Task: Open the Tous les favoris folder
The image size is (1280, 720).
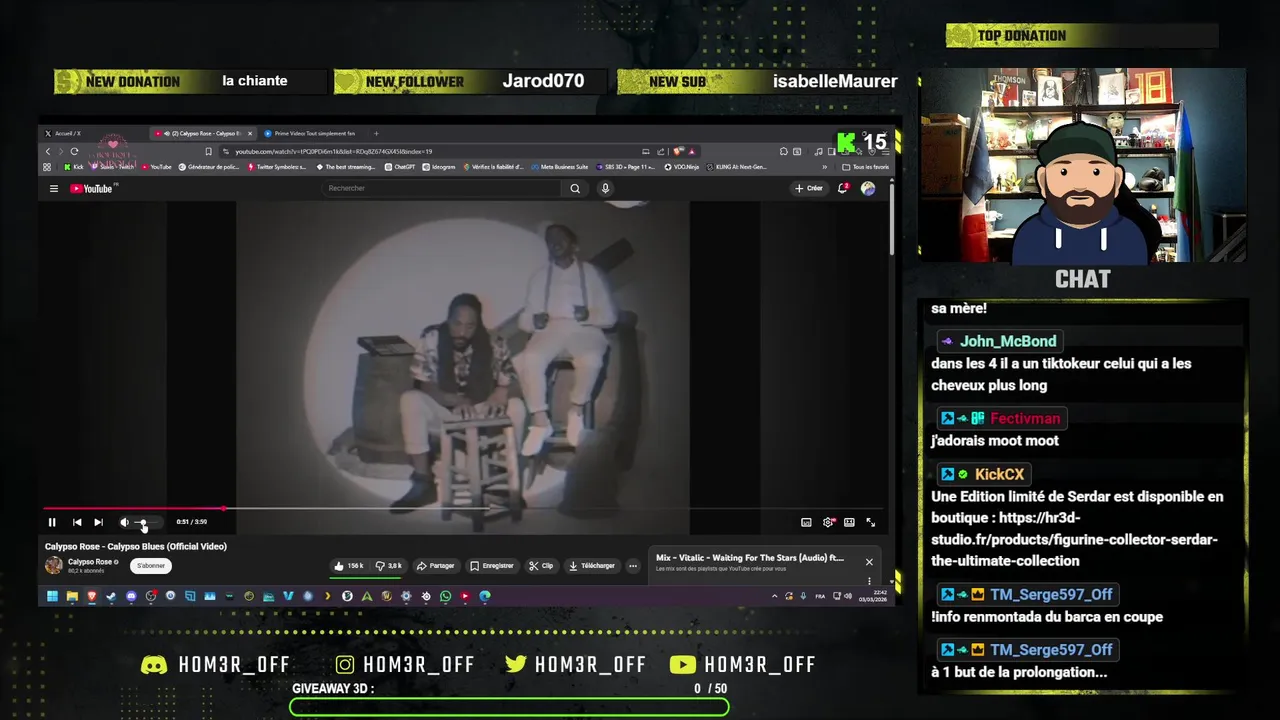Action: tap(866, 167)
